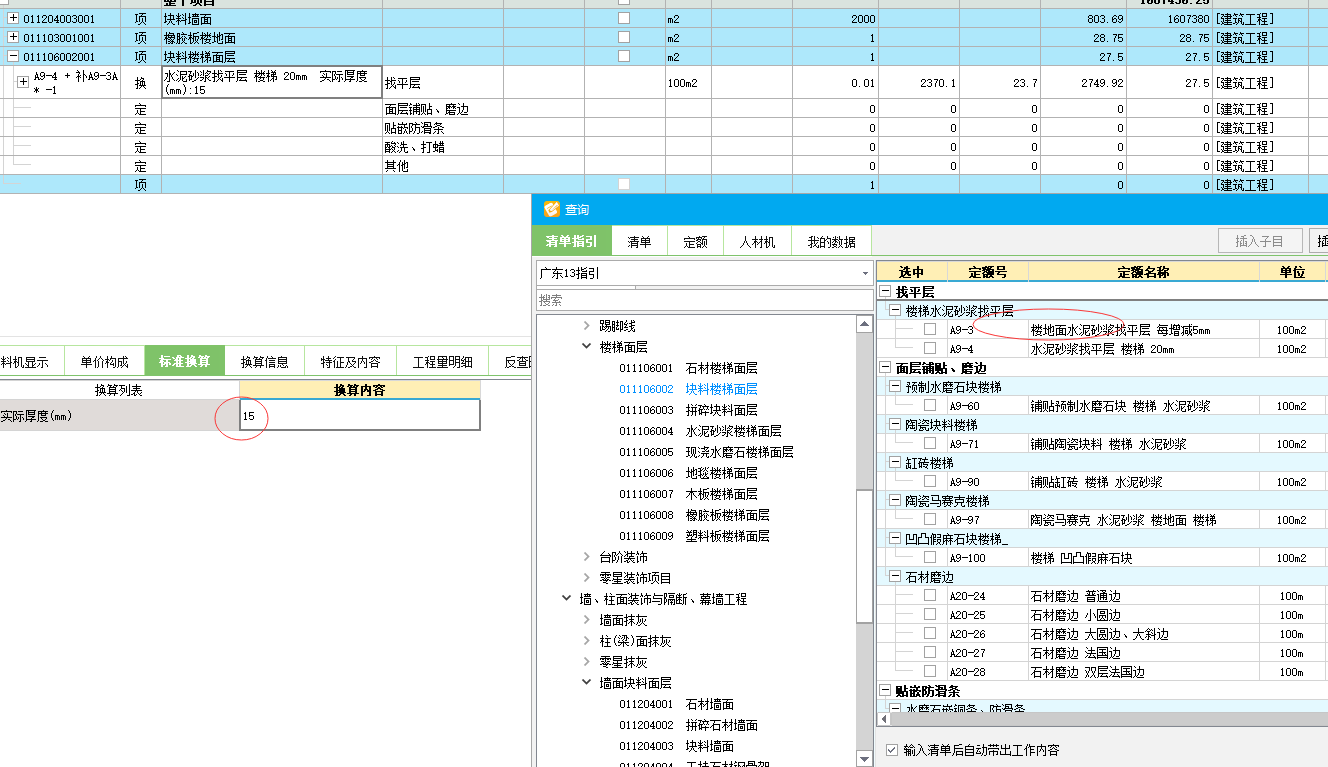The height and width of the screenshot is (767, 1328).
Task: Click the 查询 dialog title icon
Action: click(551, 209)
